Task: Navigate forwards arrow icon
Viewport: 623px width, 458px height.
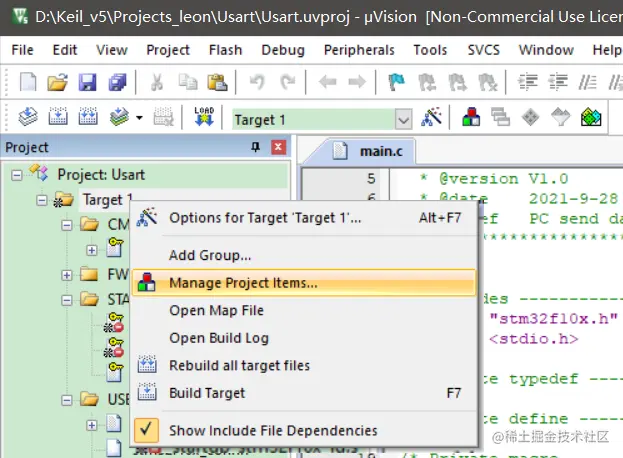Action: pyautogui.click(x=357, y=82)
